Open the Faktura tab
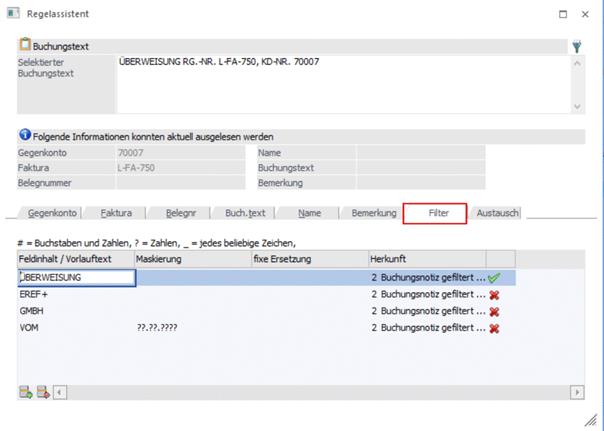This screenshot has width=604, height=431. [x=116, y=213]
